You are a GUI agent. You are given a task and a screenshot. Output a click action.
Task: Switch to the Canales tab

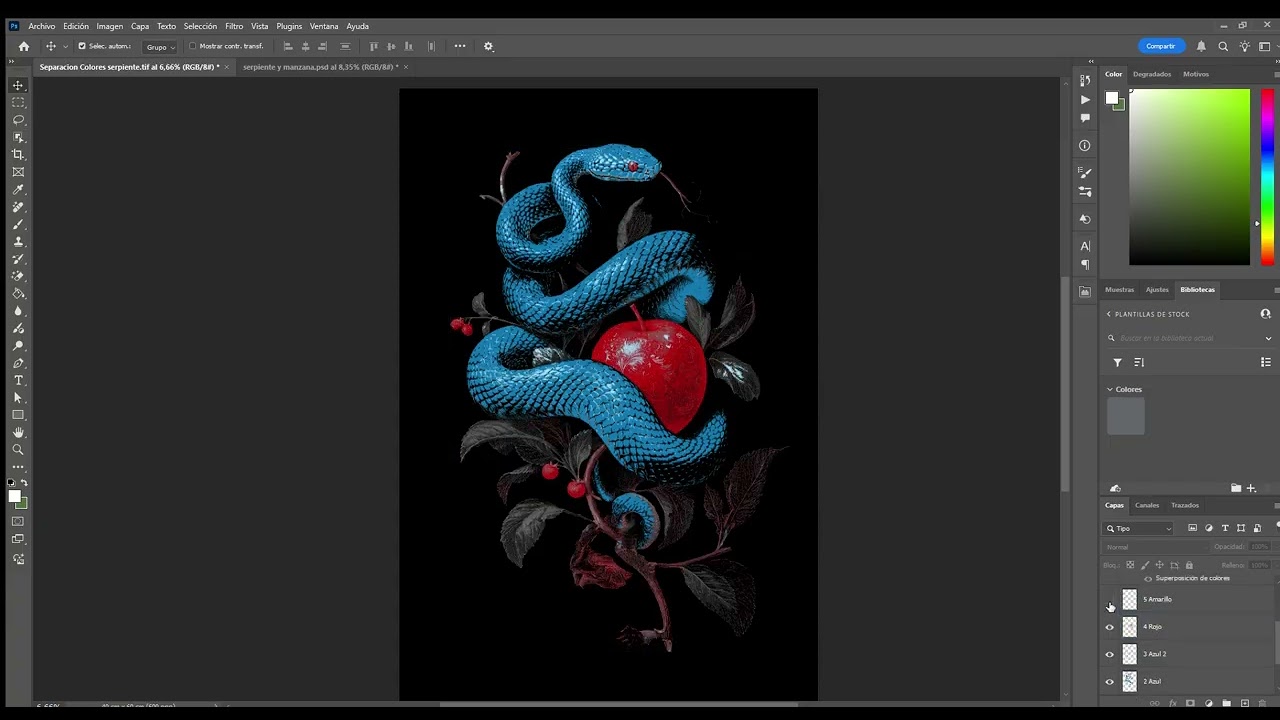1147,505
